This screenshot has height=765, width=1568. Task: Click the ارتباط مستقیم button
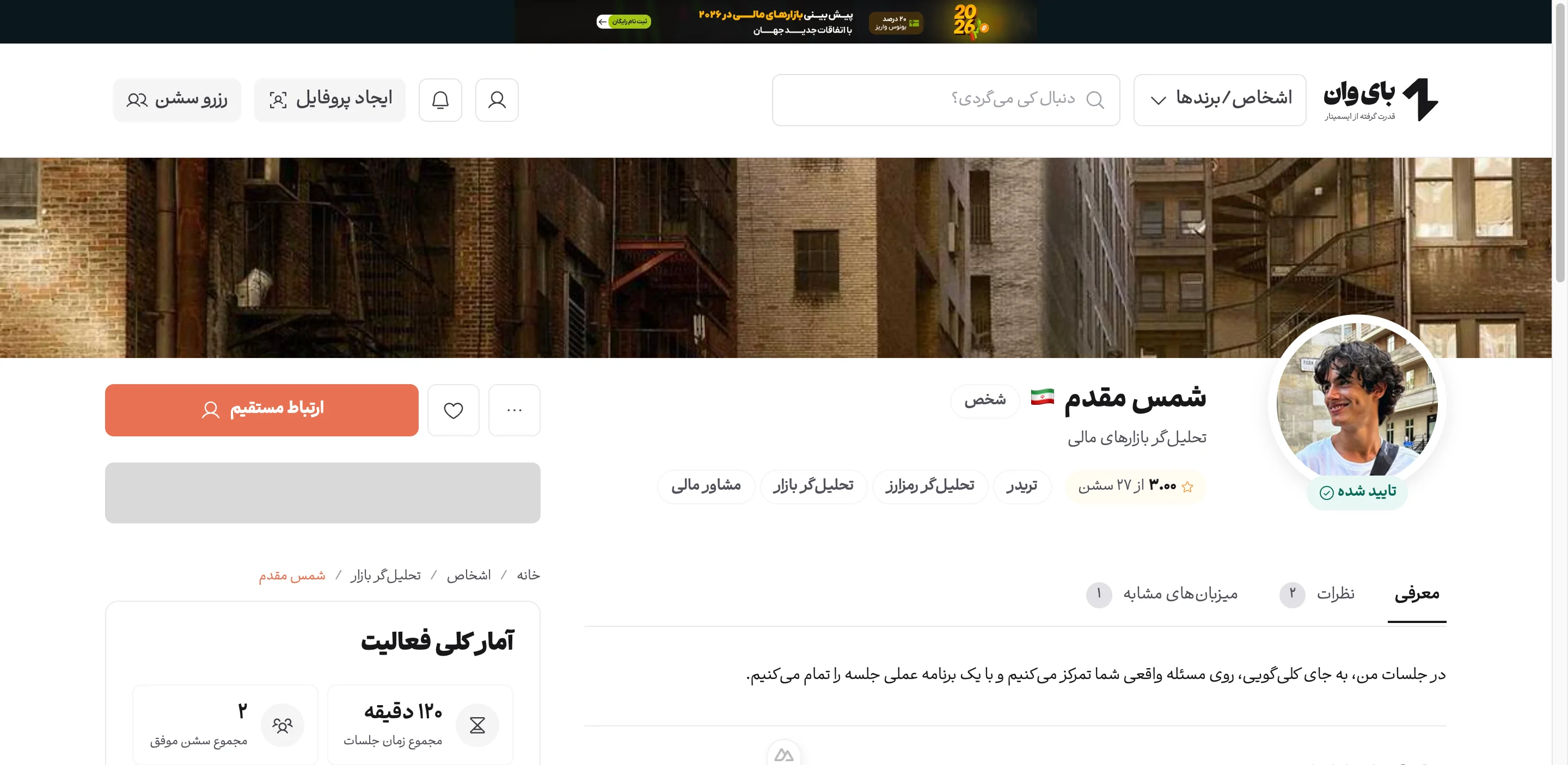262,410
